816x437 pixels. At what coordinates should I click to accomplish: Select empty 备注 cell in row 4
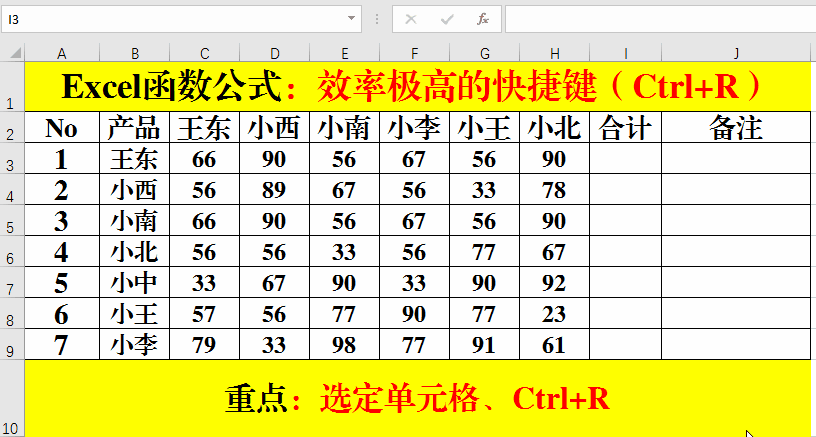[x=736, y=189]
